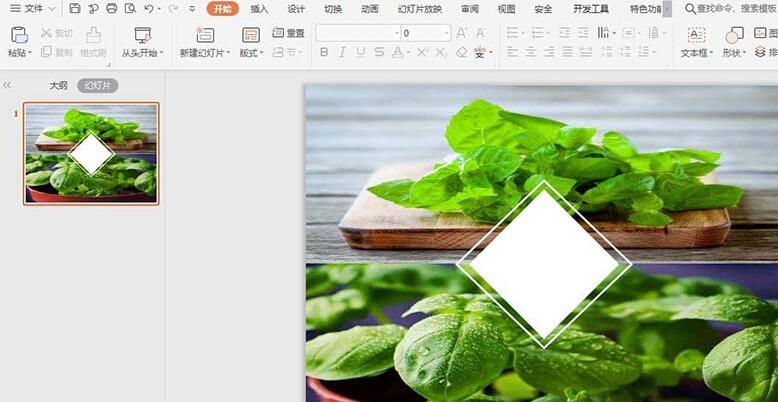
Task: Open the 文件 (File) menu
Action: point(33,8)
